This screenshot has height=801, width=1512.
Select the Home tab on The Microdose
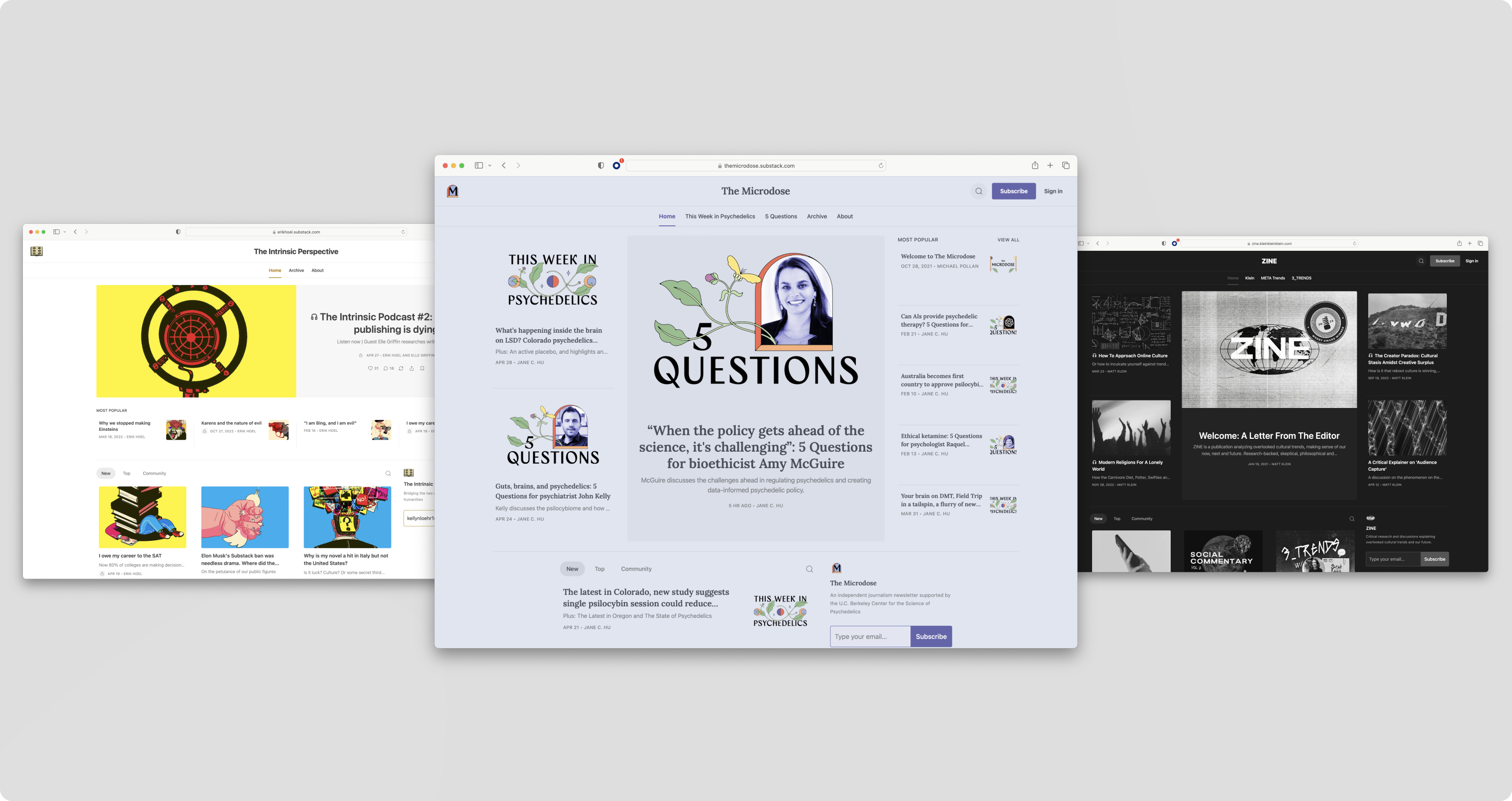click(x=667, y=216)
